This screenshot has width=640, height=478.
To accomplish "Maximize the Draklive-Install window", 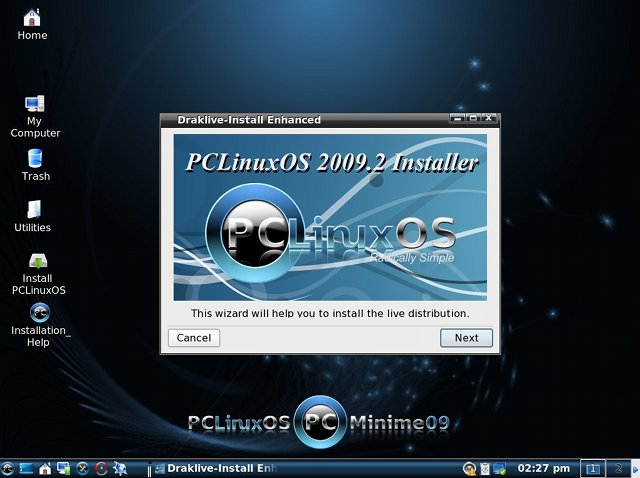I will [x=473, y=118].
